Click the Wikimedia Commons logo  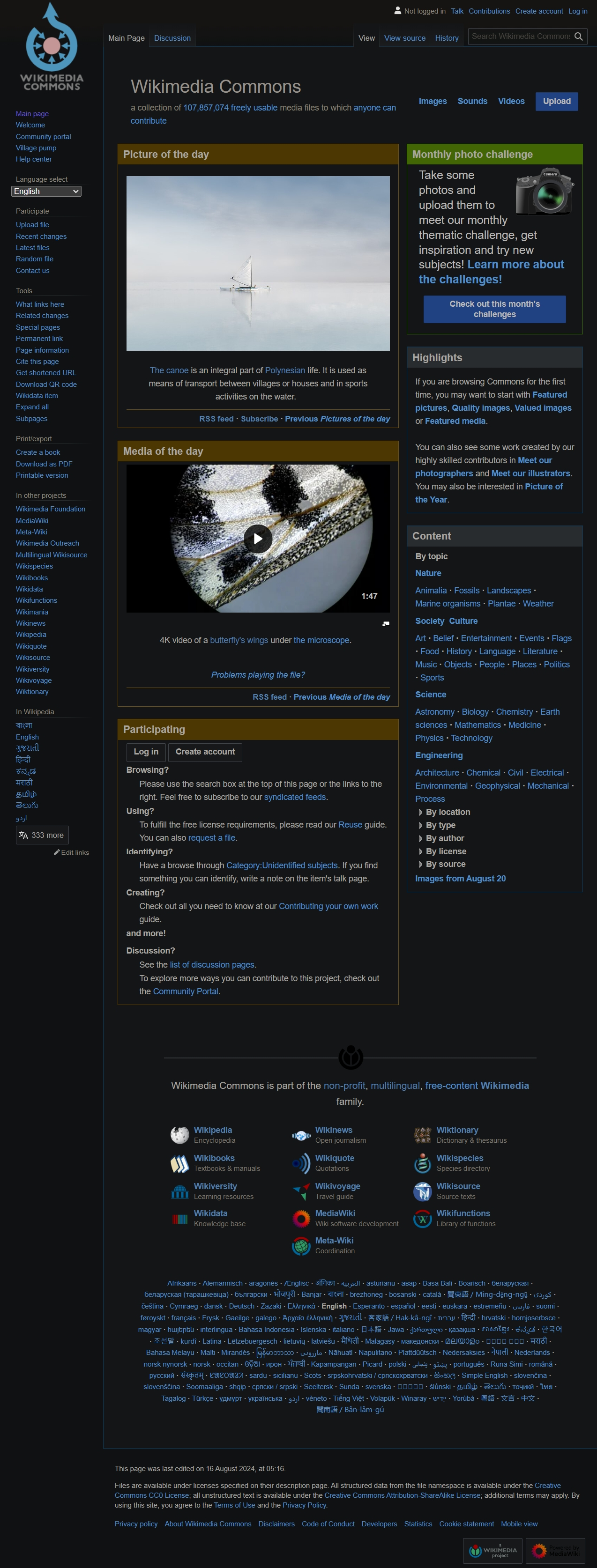click(x=52, y=47)
